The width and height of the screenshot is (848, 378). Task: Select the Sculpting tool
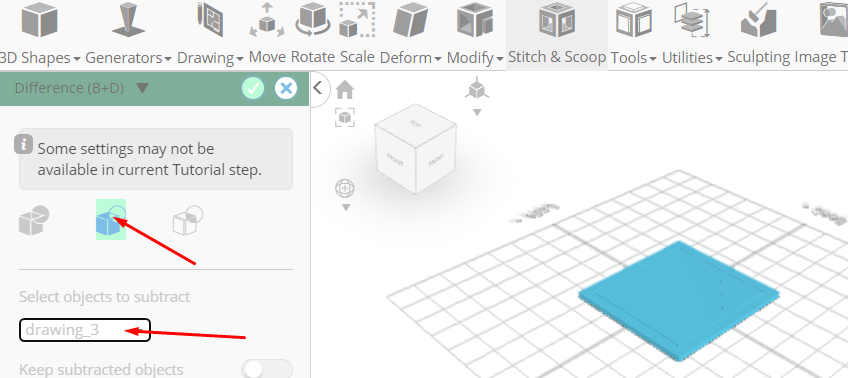click(758, 57)
